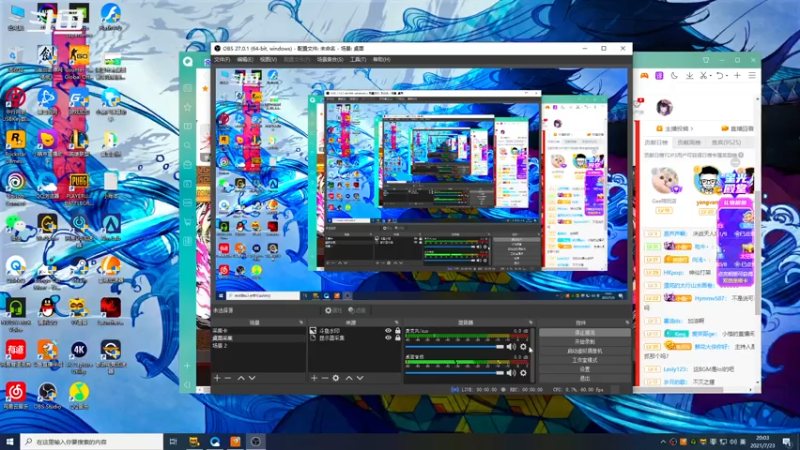Open the first OBS menu (File)
The height and width of the screenshot is (450, 800).
point(222,60)
